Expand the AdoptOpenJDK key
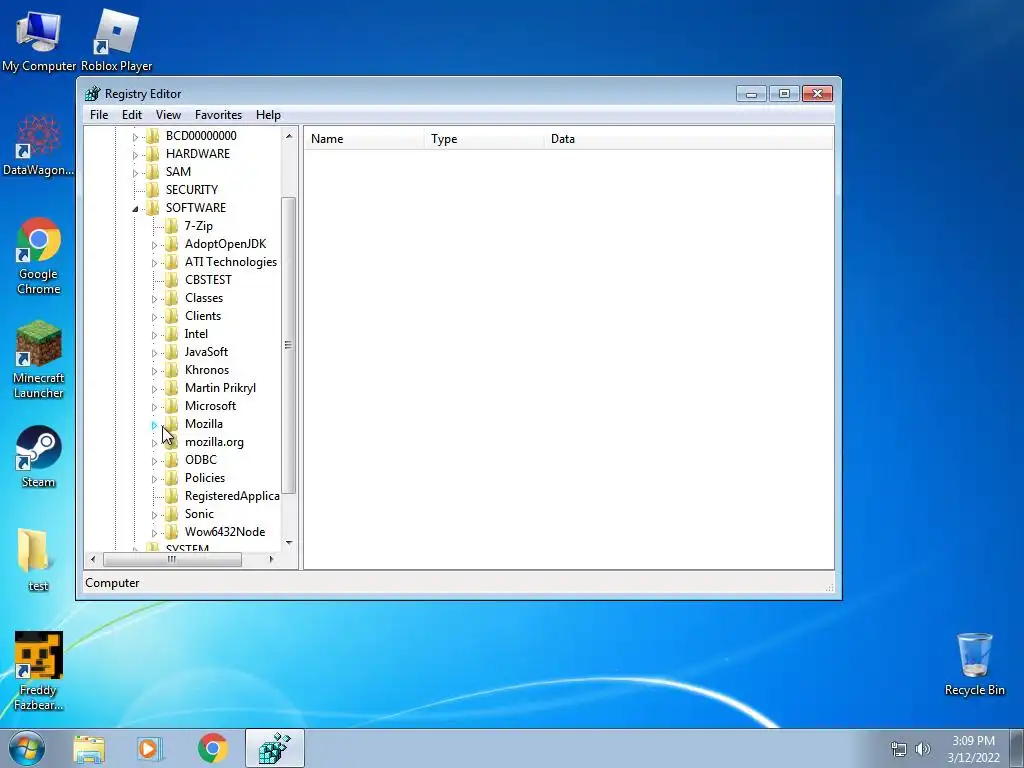Image resolution: width=1024 pixels, height=768 pixels. [154, 245]
